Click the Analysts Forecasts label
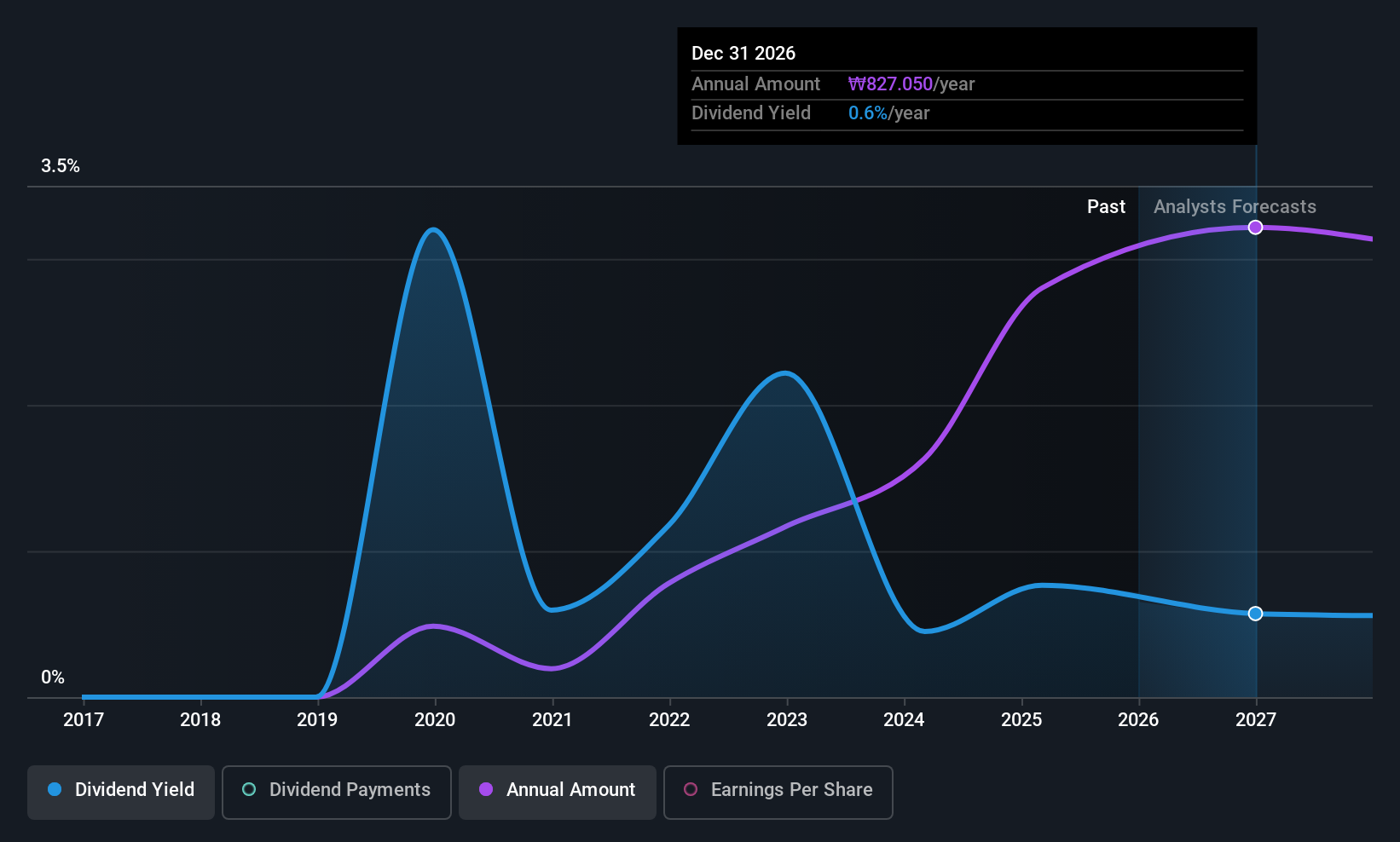1400x842 pixels. click(x=1235, y=207)
